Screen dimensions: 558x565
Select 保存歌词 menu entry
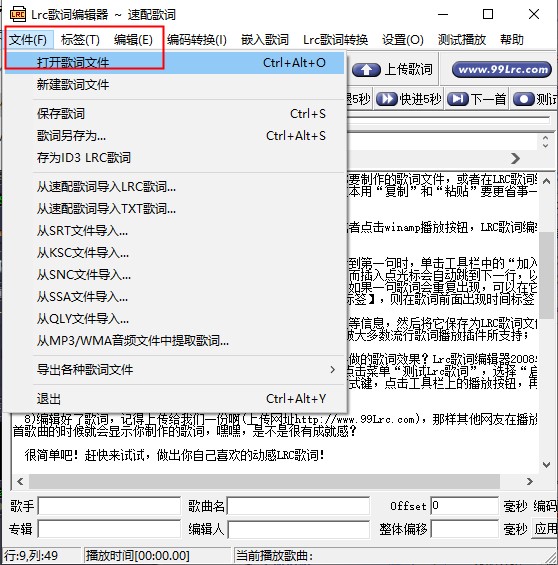(x=174, y=114)
